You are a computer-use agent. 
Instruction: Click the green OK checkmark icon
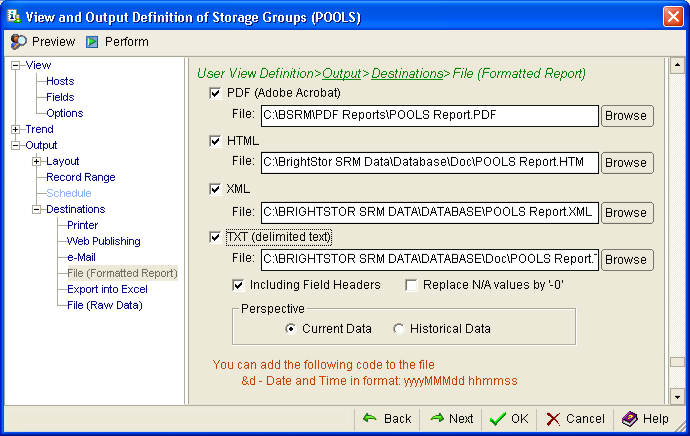[497, 418]
